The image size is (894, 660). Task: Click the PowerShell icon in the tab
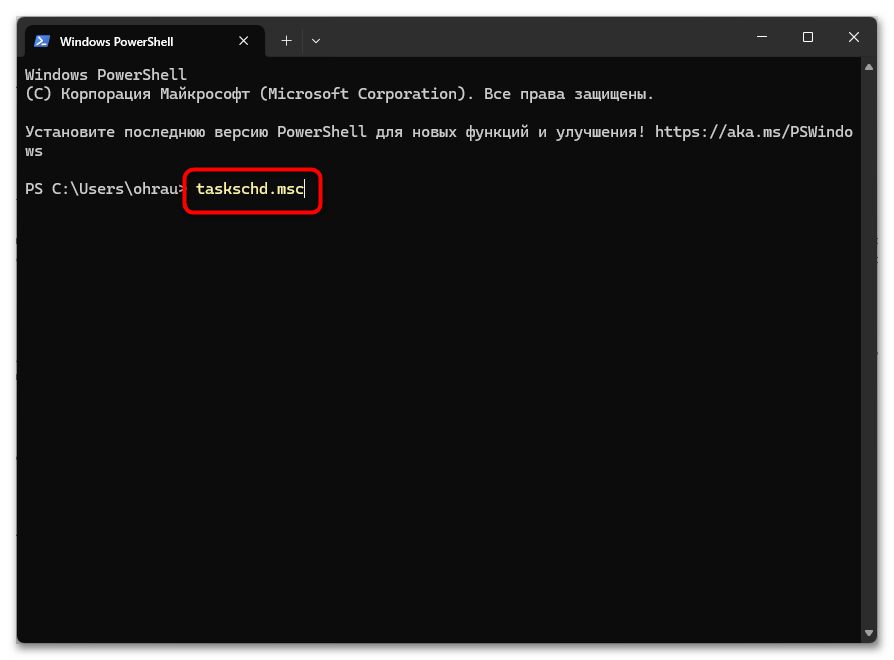[x=42, y=41]
